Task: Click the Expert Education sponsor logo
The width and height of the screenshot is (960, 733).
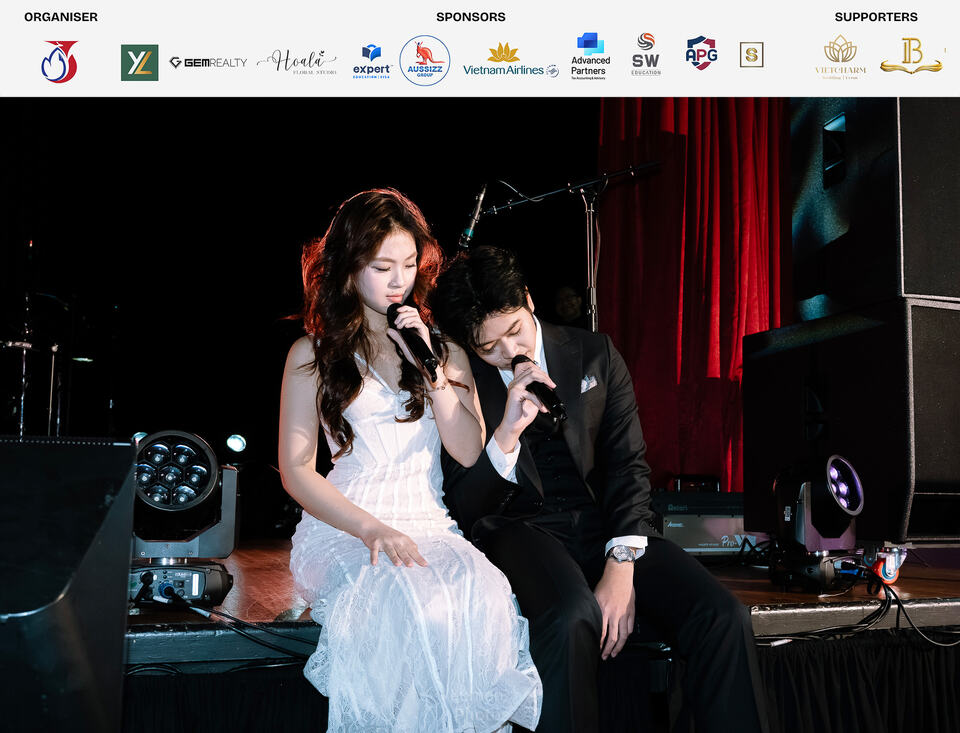Action: point(372,61)
